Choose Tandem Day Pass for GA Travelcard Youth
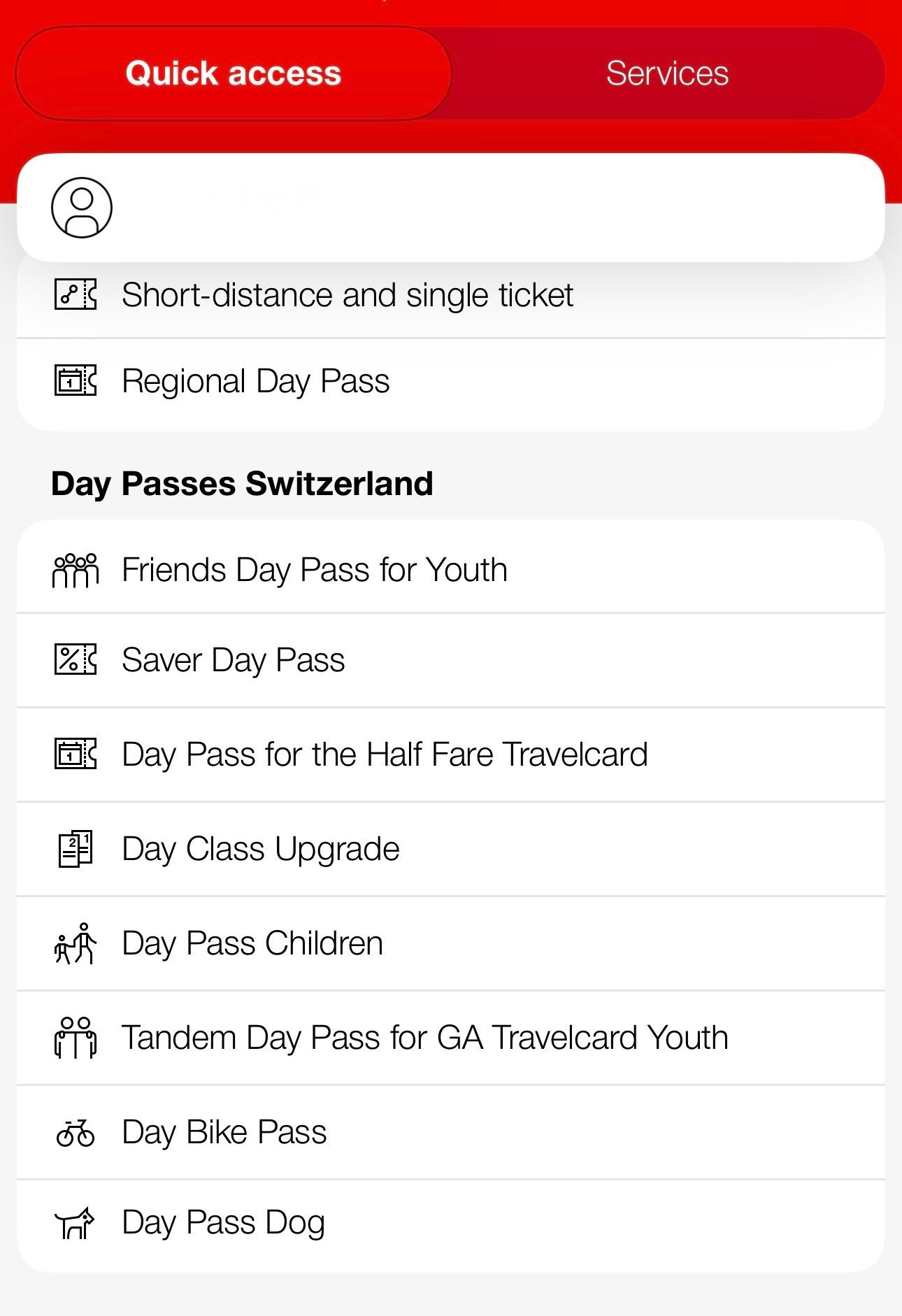902x1316 pixels. pyautogui.click(x=425, y=1038)
